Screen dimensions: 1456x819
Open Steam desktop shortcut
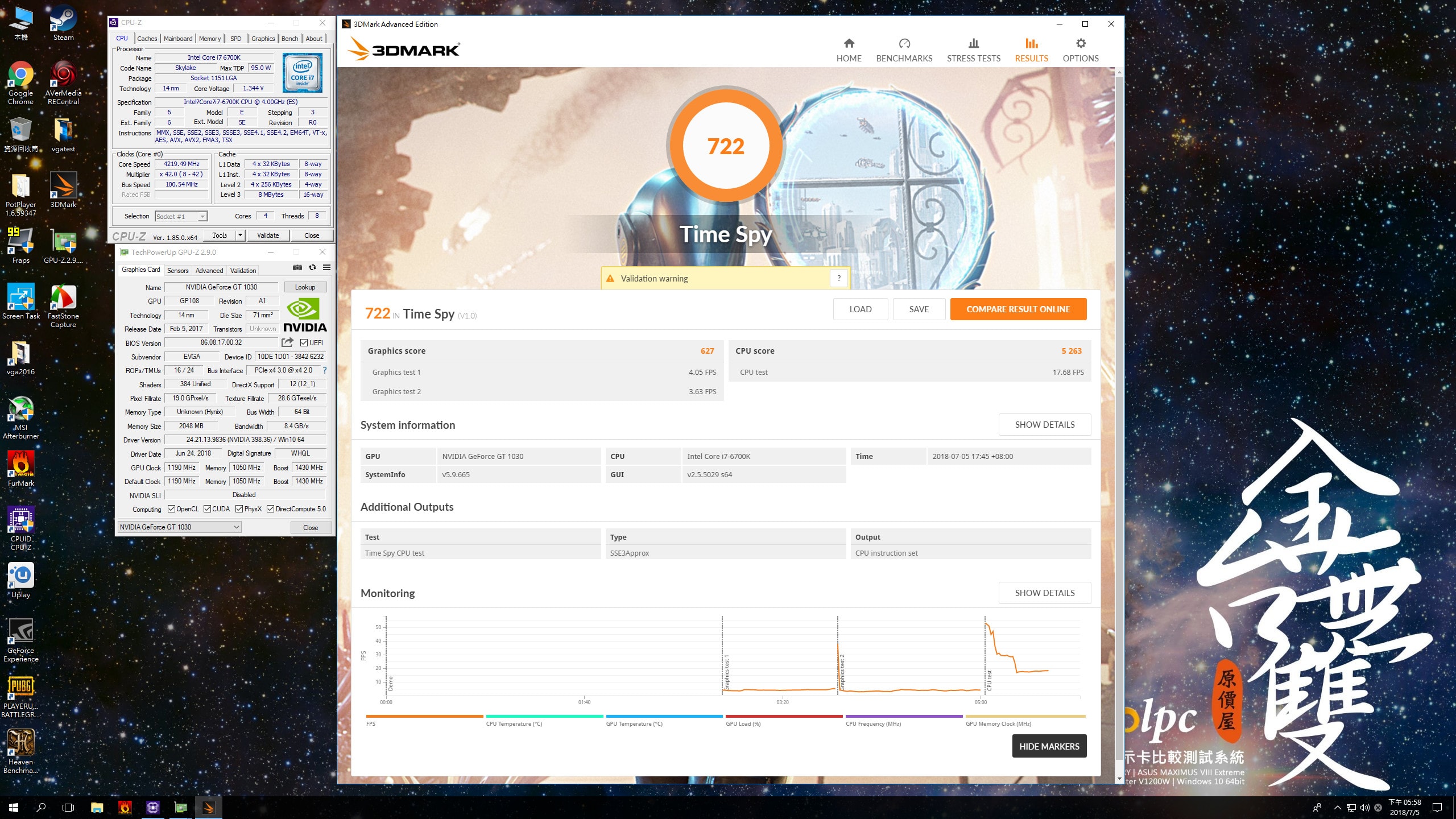(63, 23)
